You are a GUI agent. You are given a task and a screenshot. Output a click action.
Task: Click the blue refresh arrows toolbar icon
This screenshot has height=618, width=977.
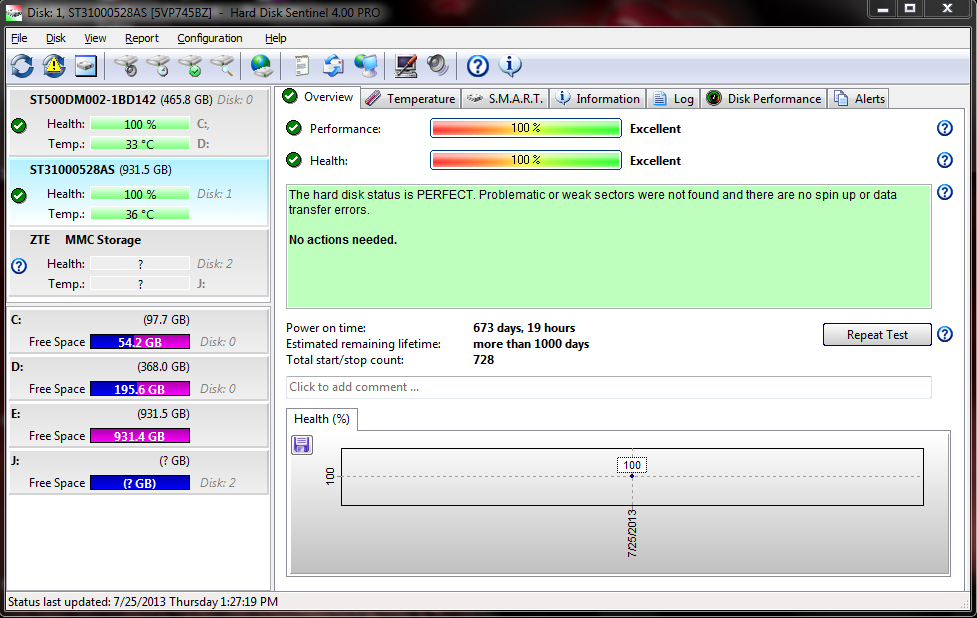[22, 66]
